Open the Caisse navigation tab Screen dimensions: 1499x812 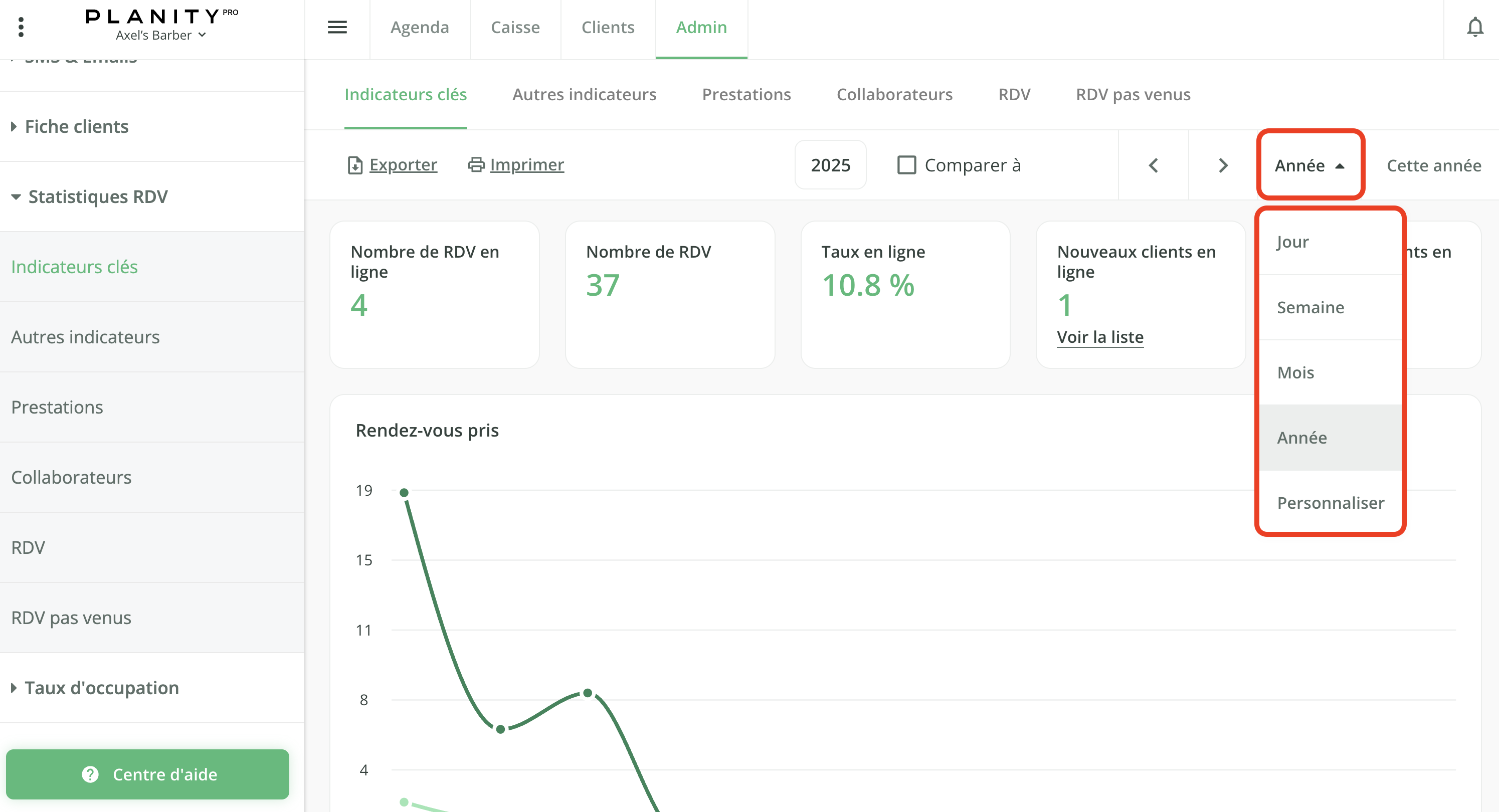pyautogui.click(x=515, y=28)
